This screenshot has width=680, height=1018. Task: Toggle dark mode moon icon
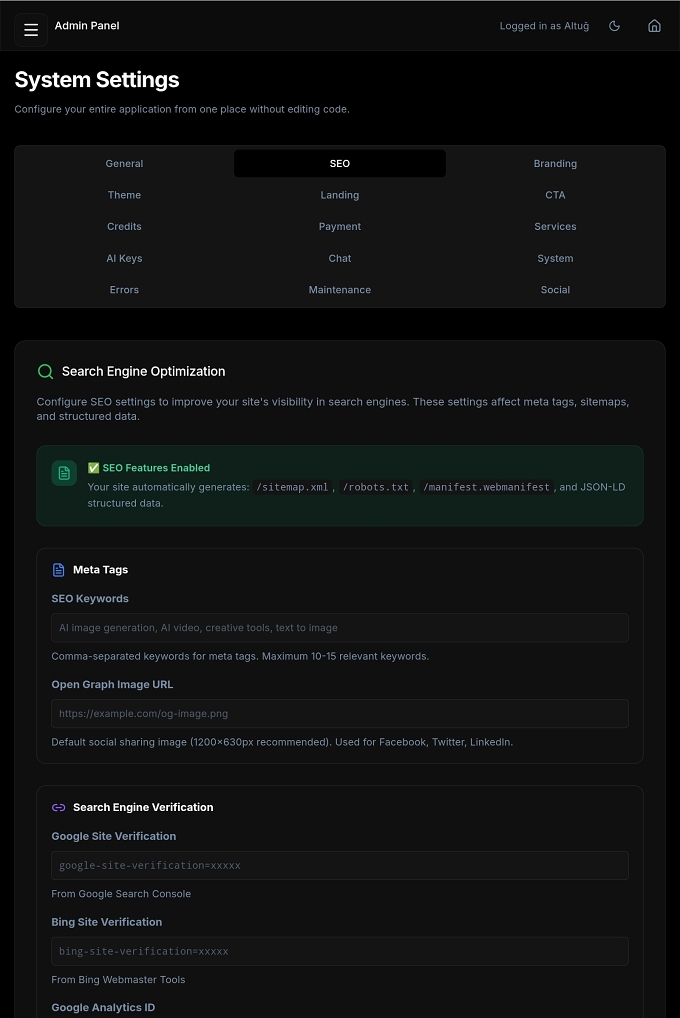614,26
